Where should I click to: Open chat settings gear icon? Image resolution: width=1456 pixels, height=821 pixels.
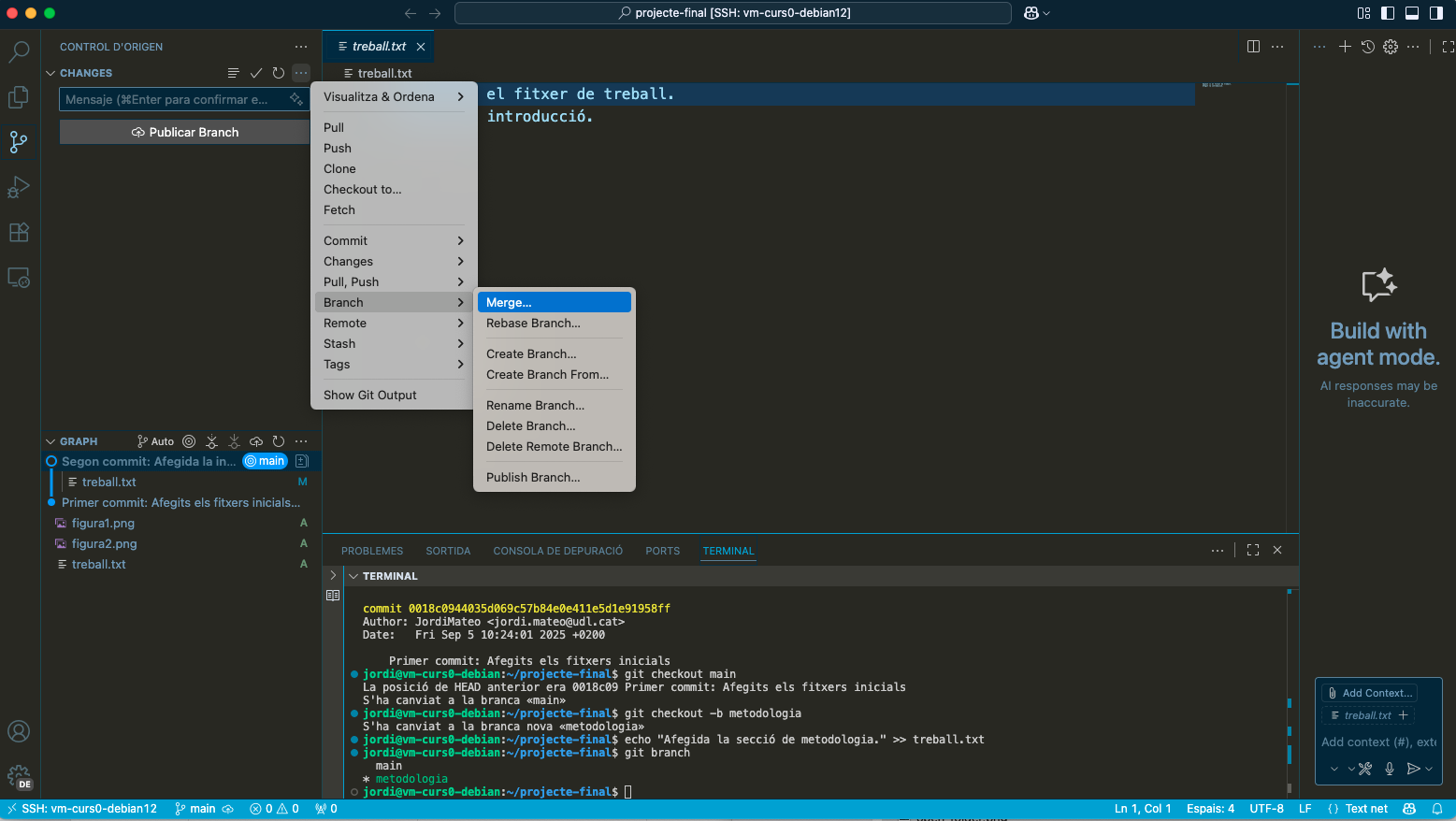[1391, 47]
